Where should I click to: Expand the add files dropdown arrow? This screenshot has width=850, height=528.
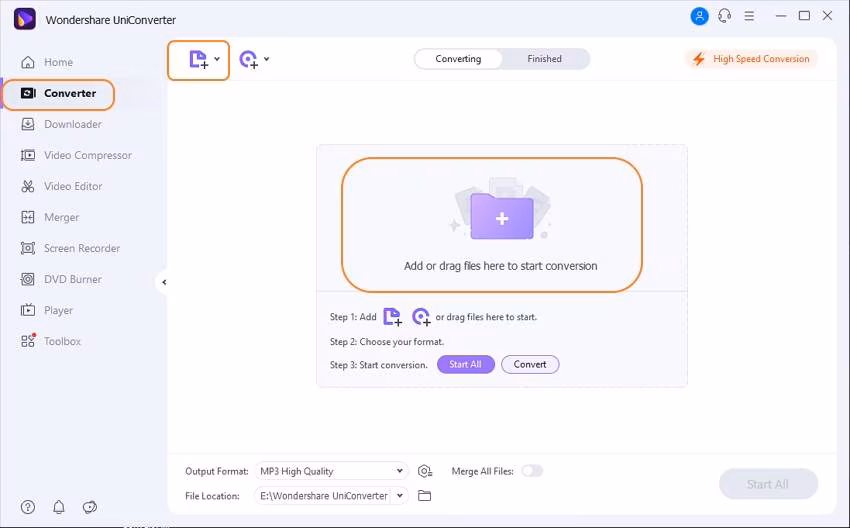pyautogui.click(x=217, y=59)
